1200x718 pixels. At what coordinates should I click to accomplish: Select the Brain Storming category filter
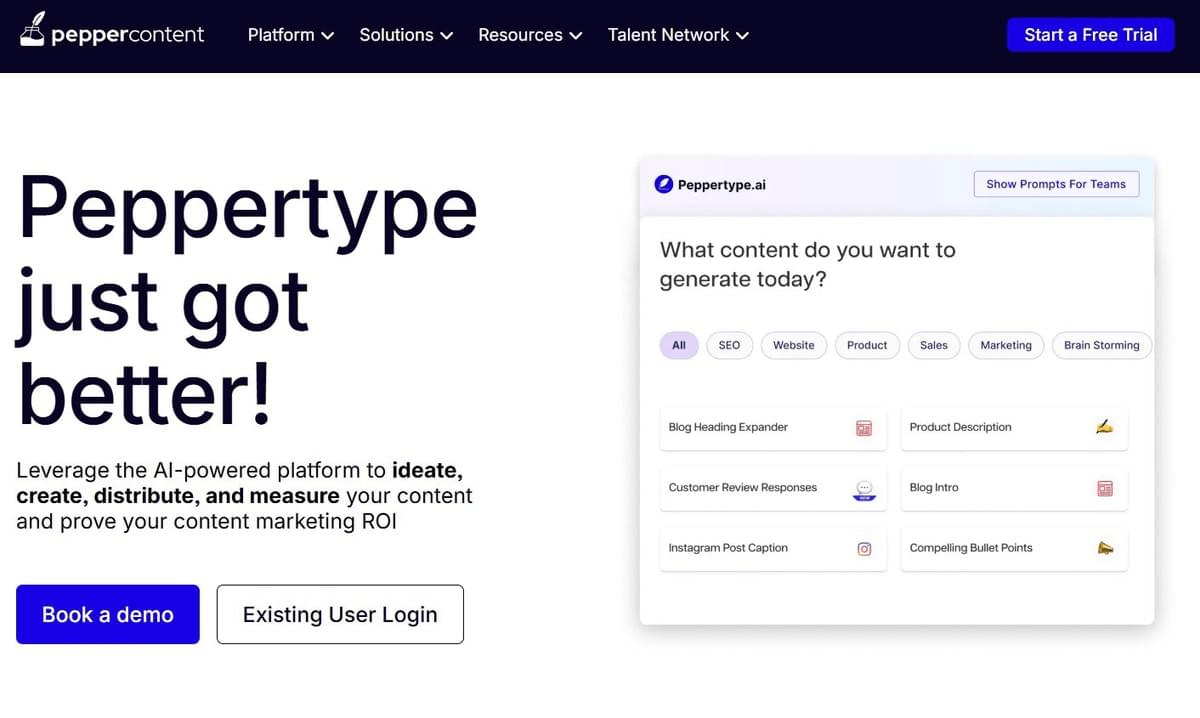click(x=1102, y=345)
